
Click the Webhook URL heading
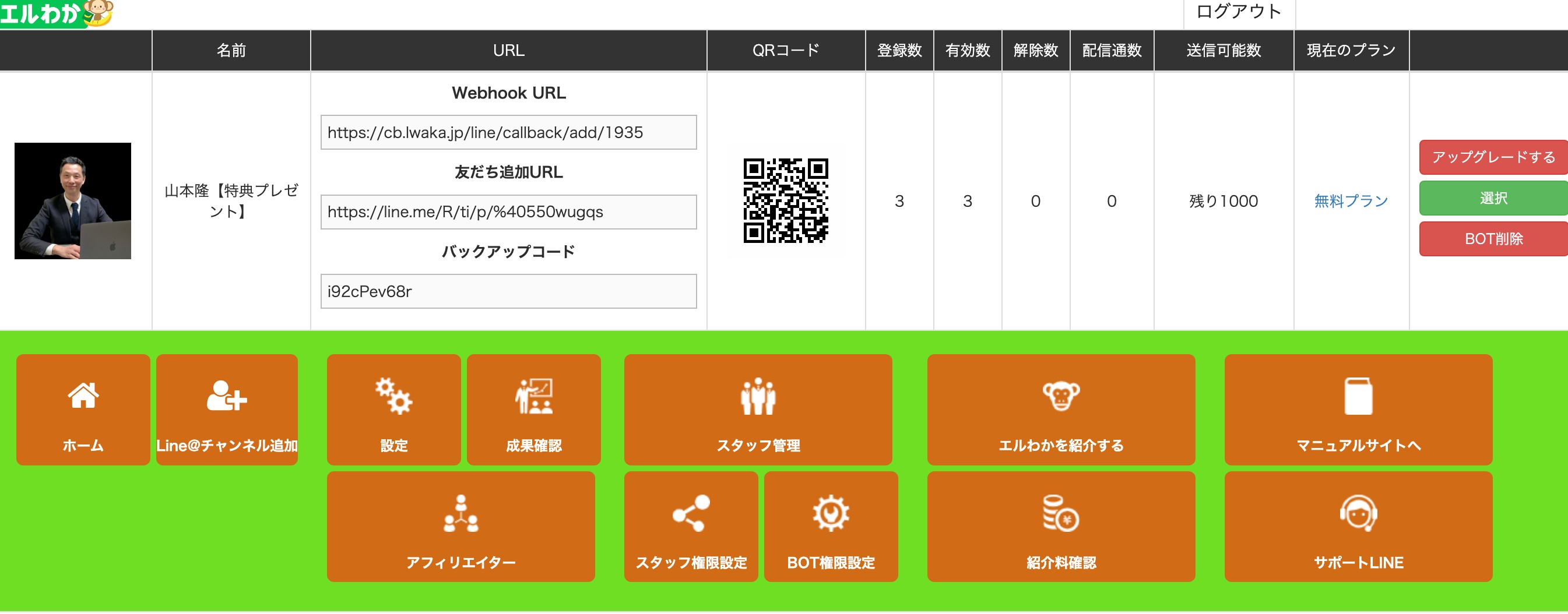[x=508, y=93]
